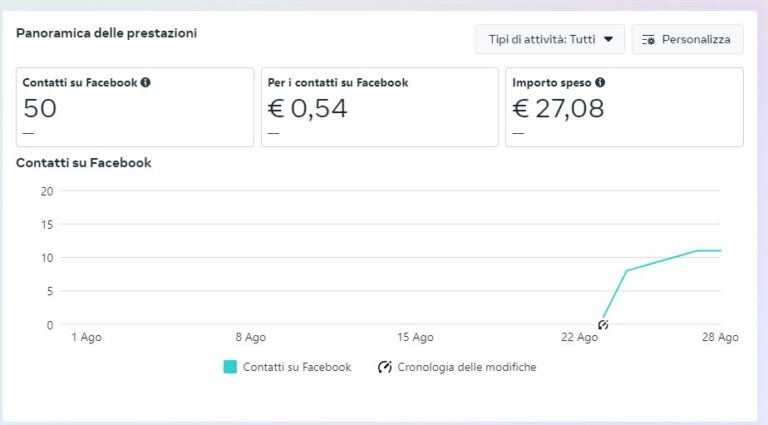Click the 28 Ago axis label
The width and height of the screenshot is (768, 425).
720,337
